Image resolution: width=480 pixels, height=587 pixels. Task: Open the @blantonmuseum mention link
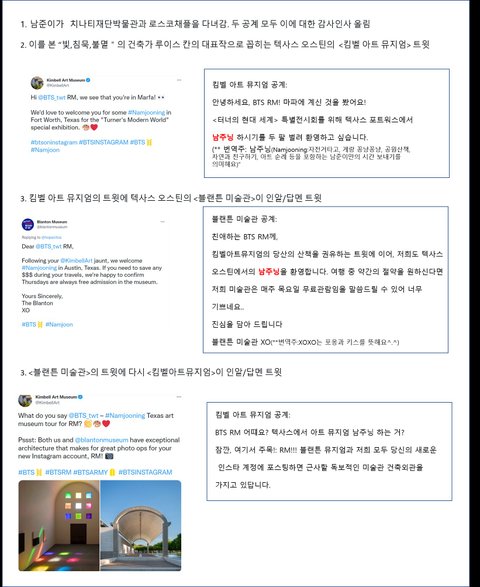coord(101,440)
